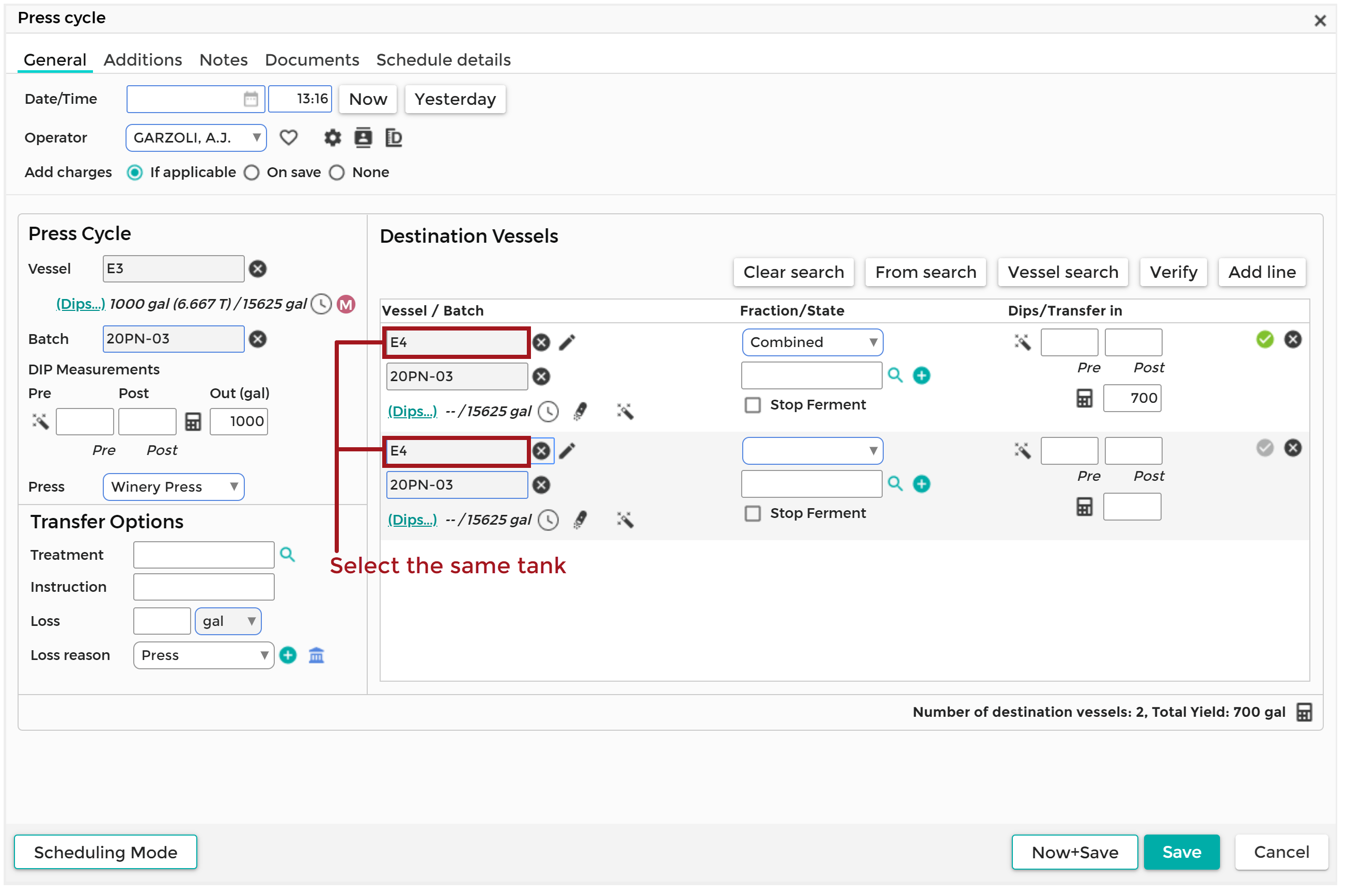Switch to the Notes tab
The image size is (1346, 896).
point(224,60)
